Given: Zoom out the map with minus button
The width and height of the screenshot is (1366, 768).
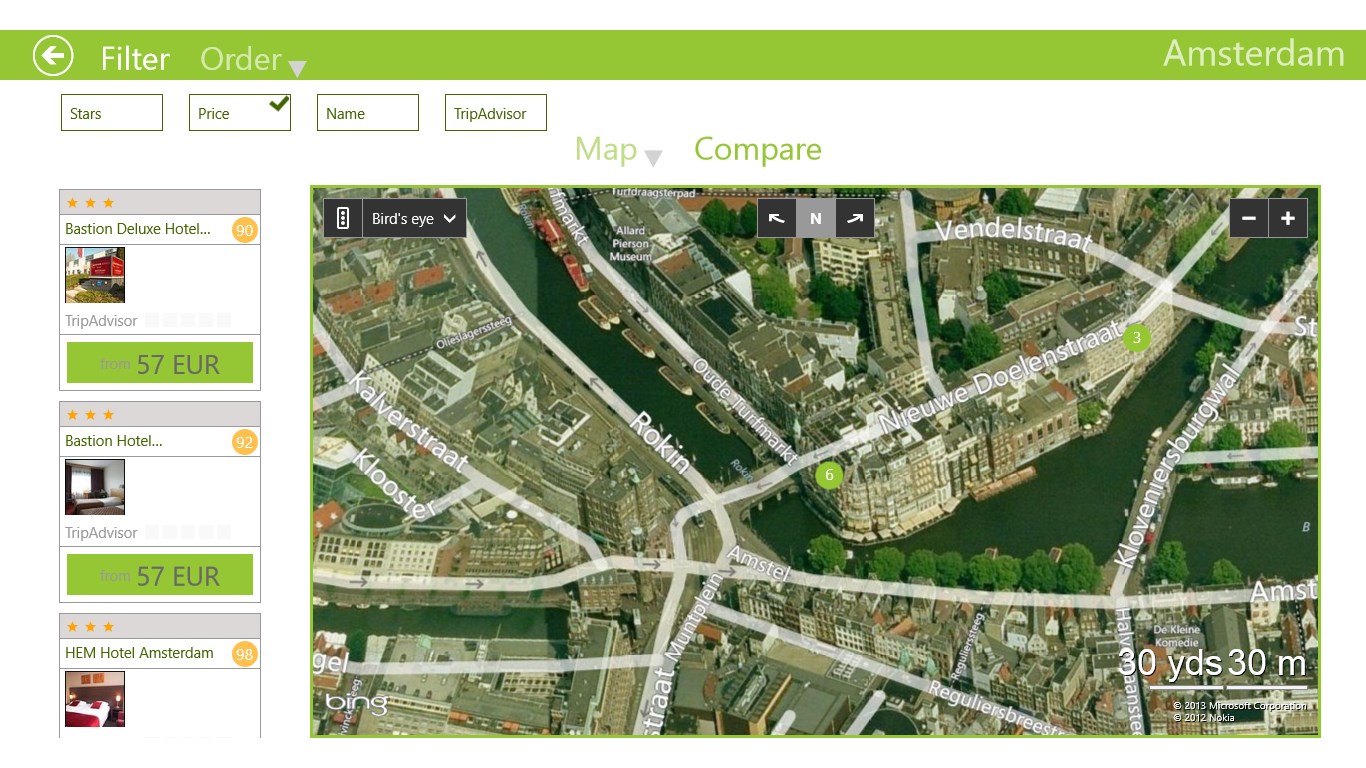Looking at the screenshot, I should coord(1249,218).
